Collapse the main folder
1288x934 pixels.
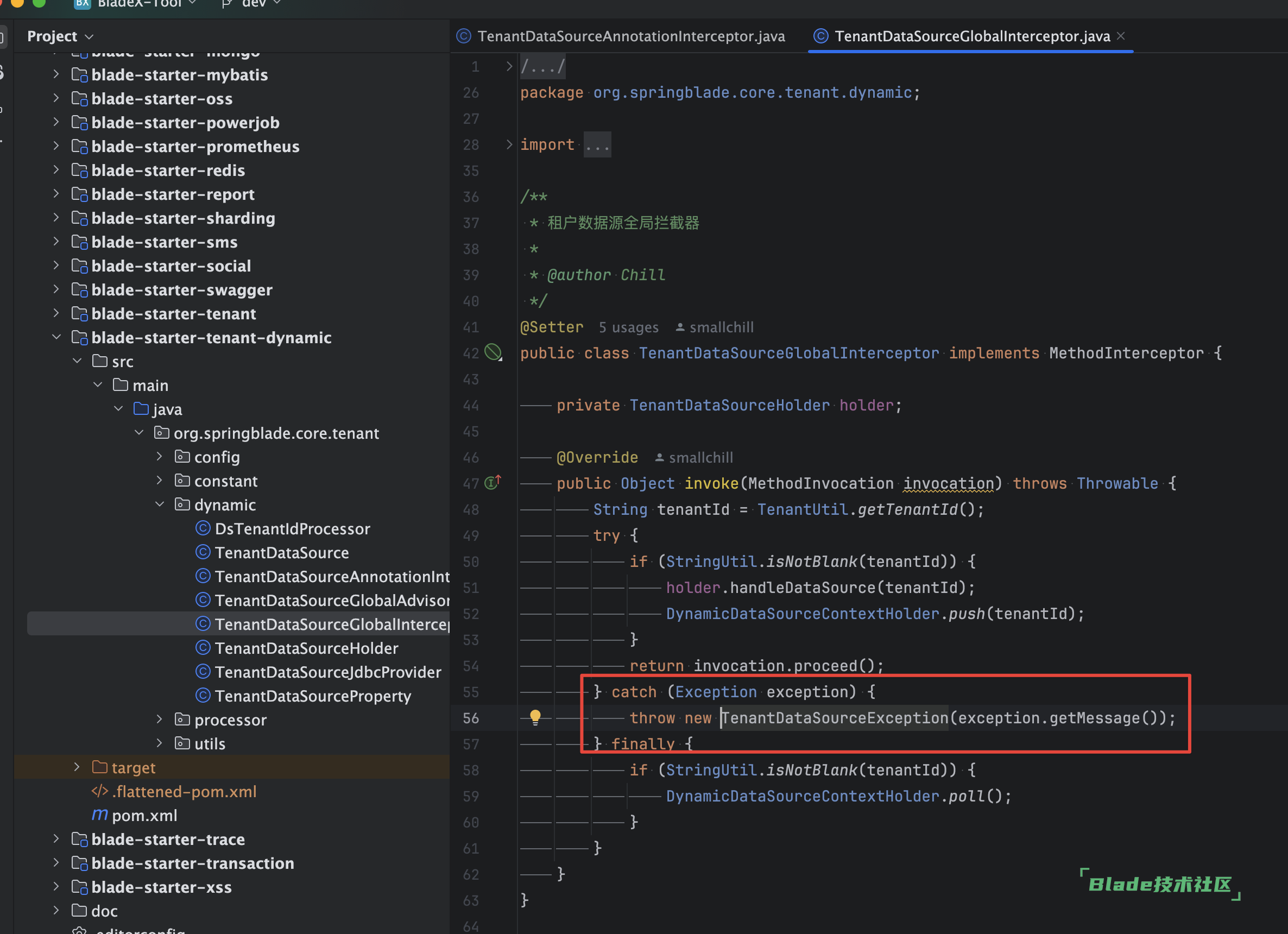point(98,384)
